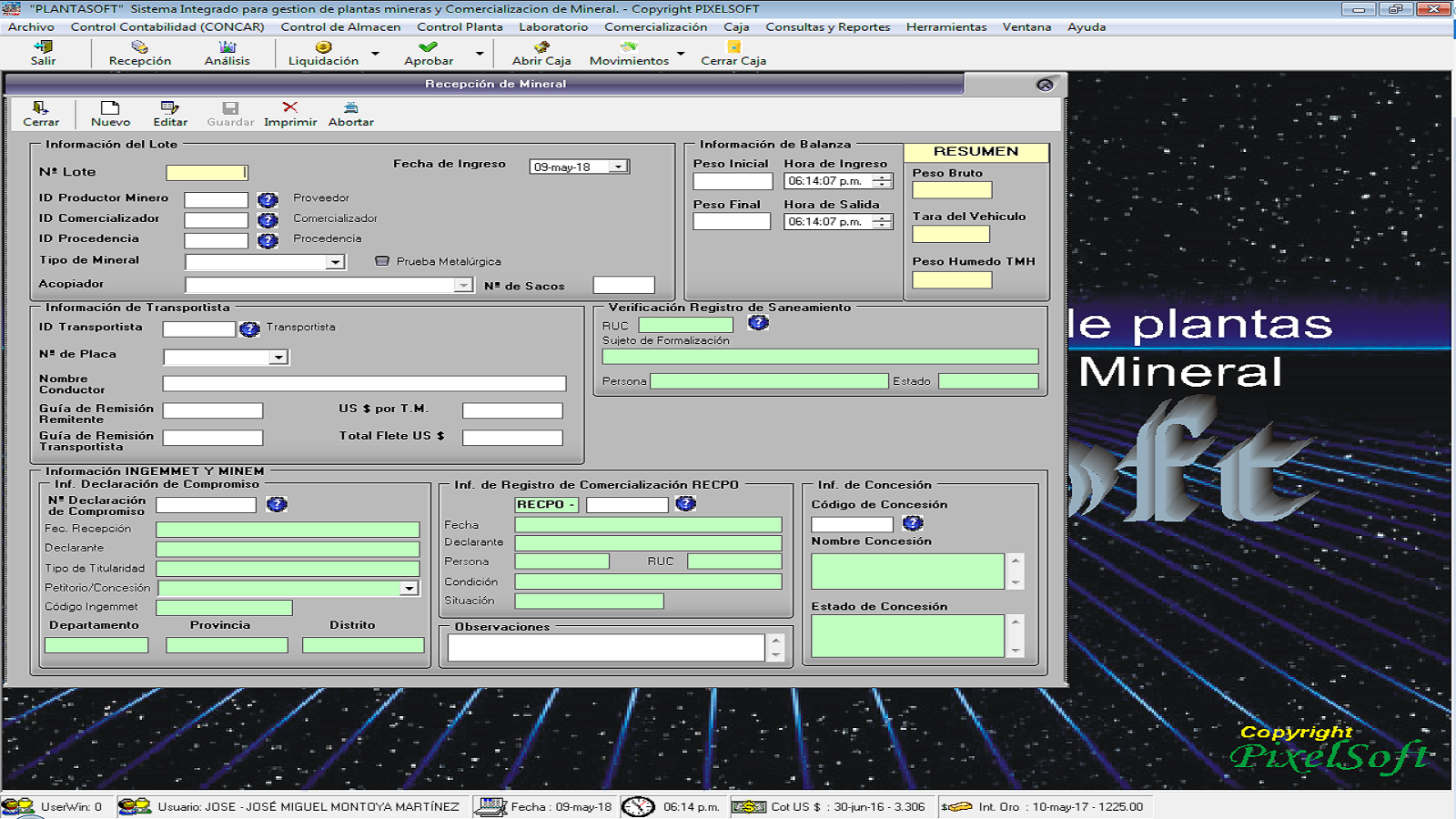
Task: Open the Fecha de Ingreso date picker
Action: (619, 167)
